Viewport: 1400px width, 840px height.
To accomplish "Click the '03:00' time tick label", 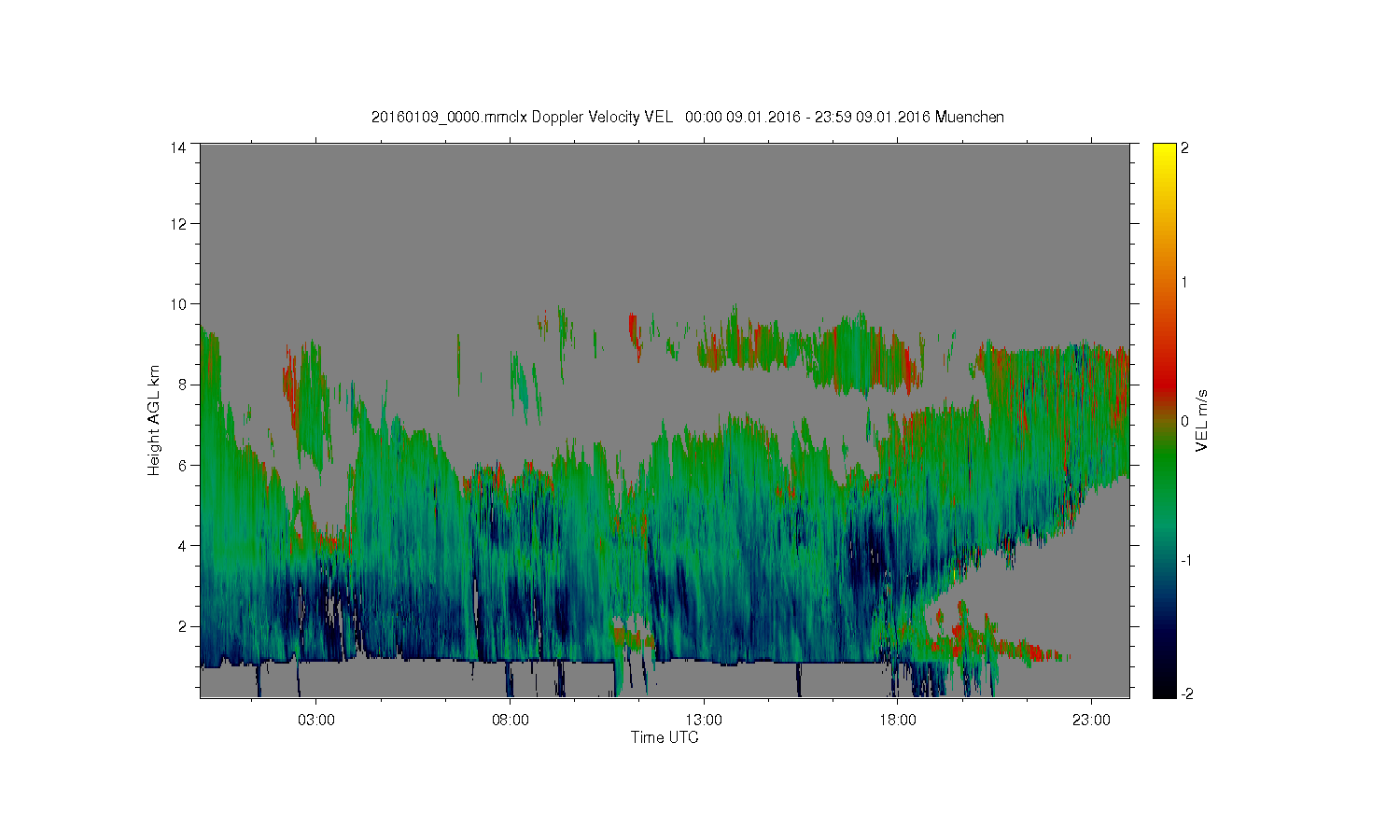I will 316,720.
